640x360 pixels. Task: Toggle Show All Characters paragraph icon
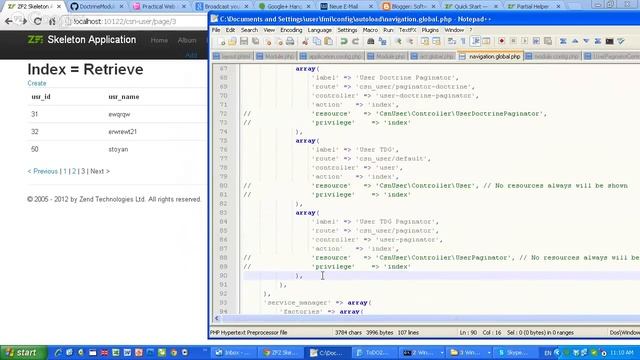(463, 41)
